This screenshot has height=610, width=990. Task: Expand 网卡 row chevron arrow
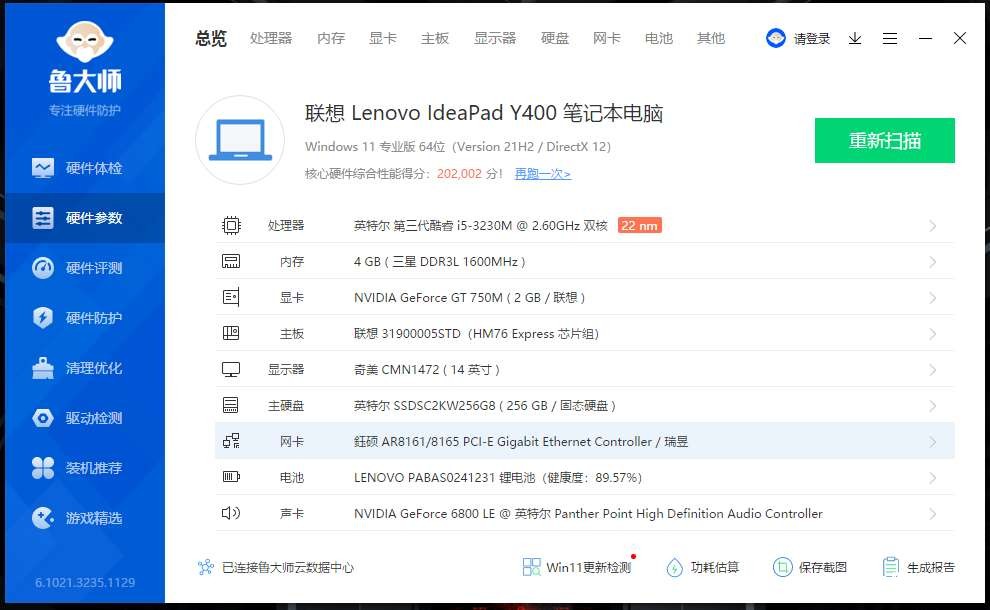point(933,442)
